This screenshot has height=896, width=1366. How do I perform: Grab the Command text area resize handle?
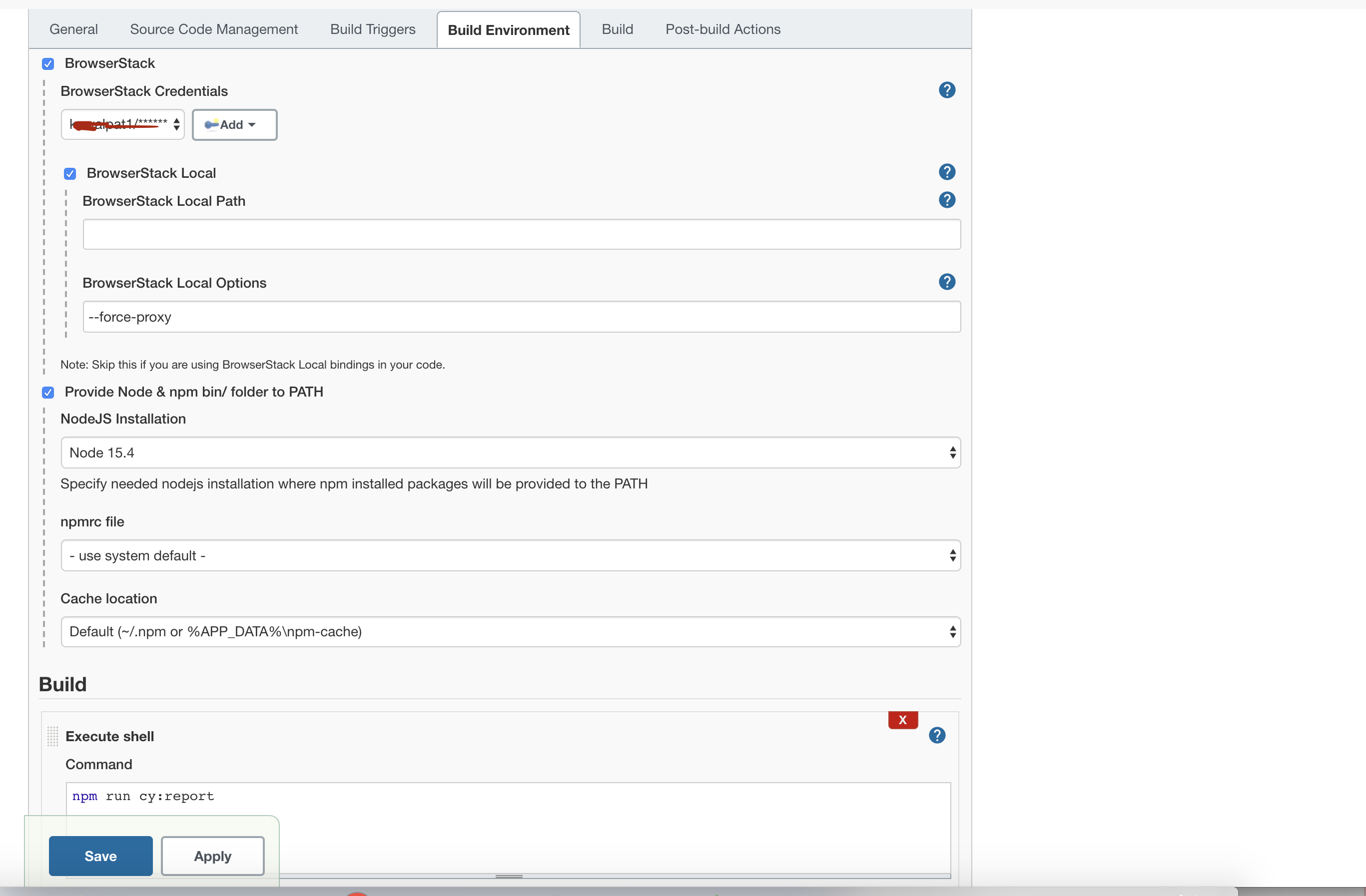[x=509, y=877]
